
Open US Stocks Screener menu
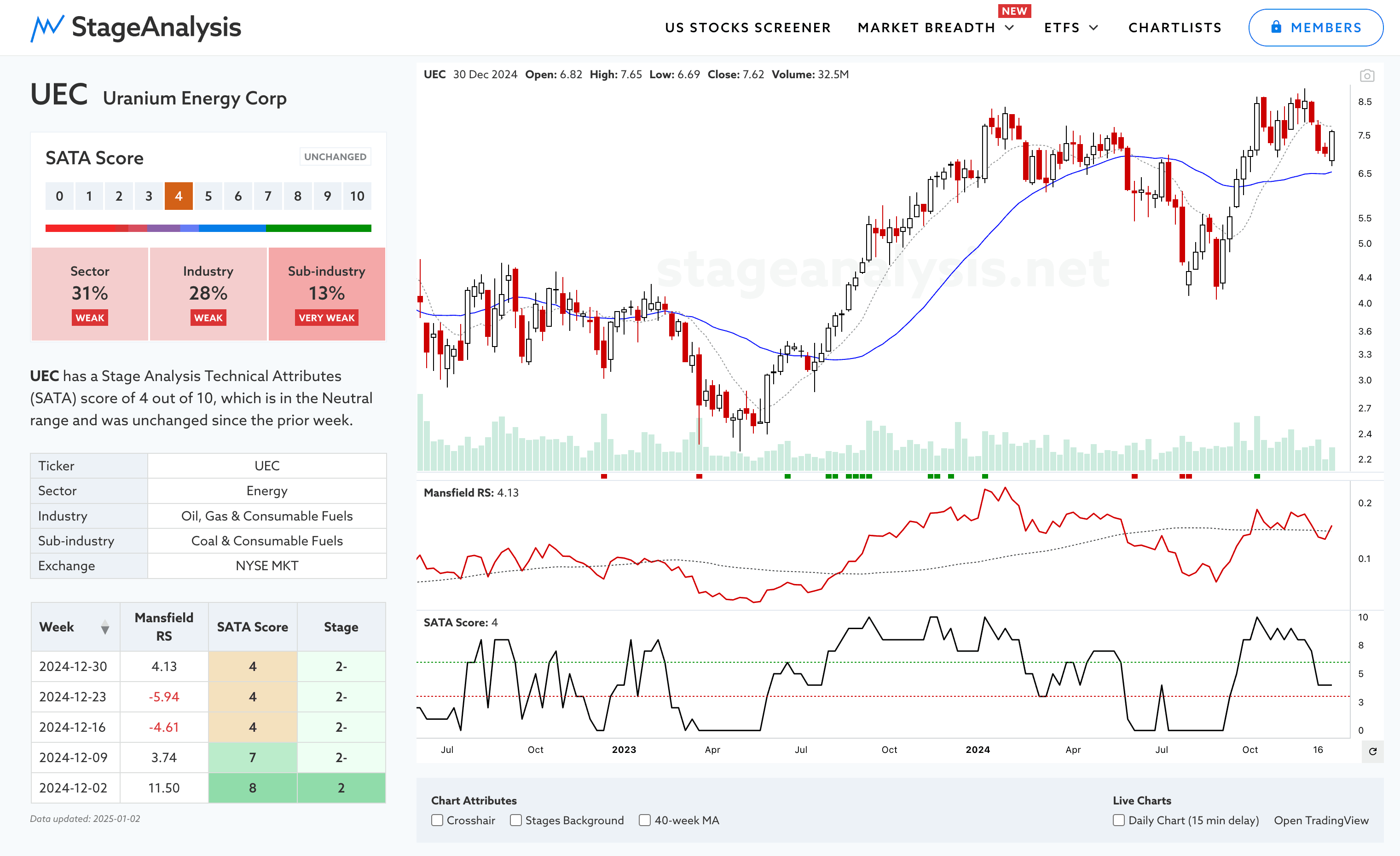[748, 28]
